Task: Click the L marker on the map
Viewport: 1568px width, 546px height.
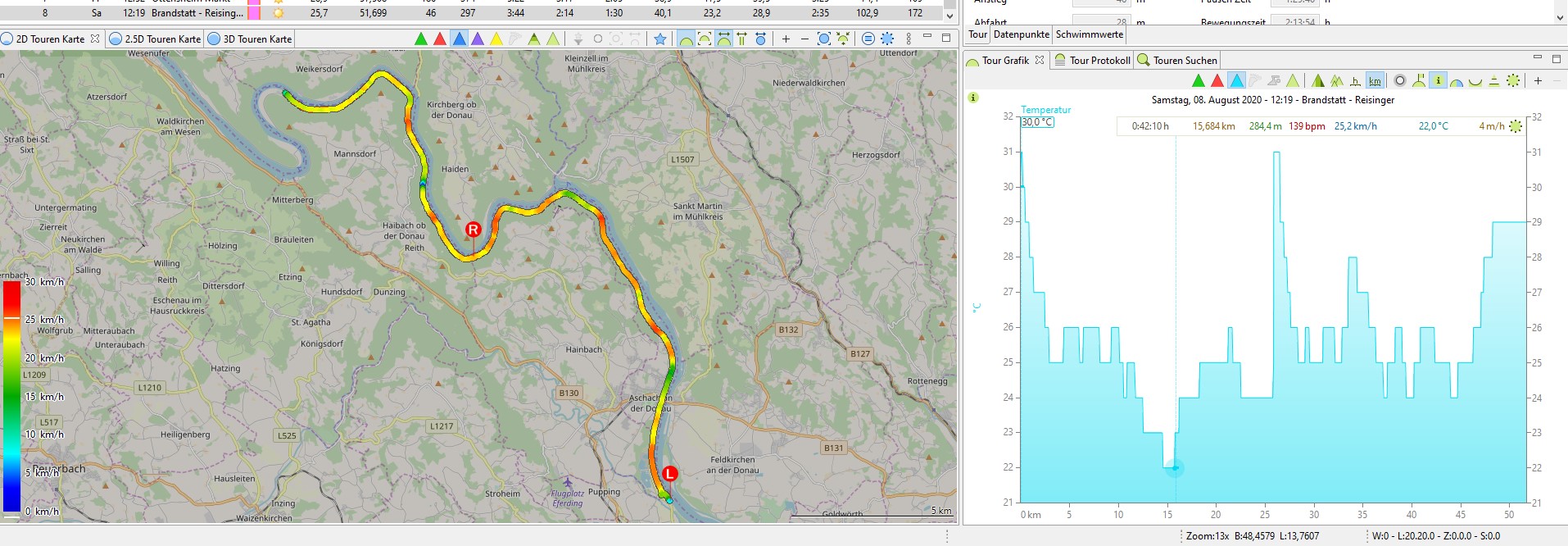Action: 670,474
